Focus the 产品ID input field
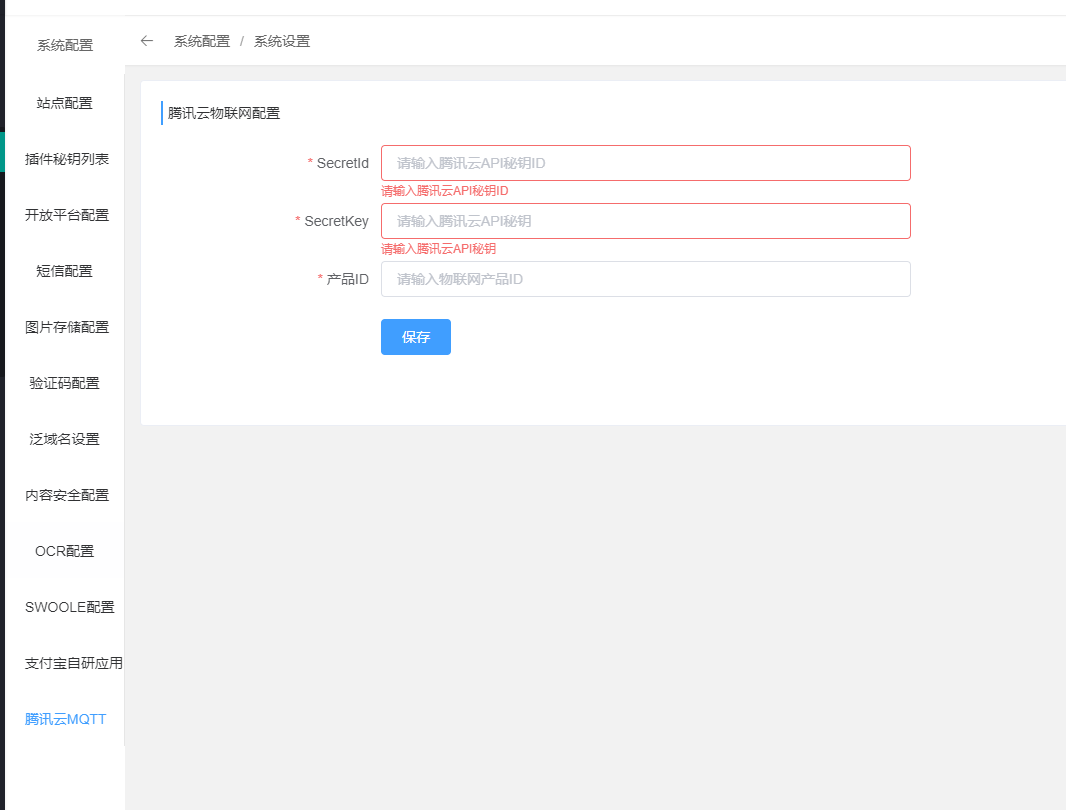The image size is (1066, 810). [x=645, y=279]
